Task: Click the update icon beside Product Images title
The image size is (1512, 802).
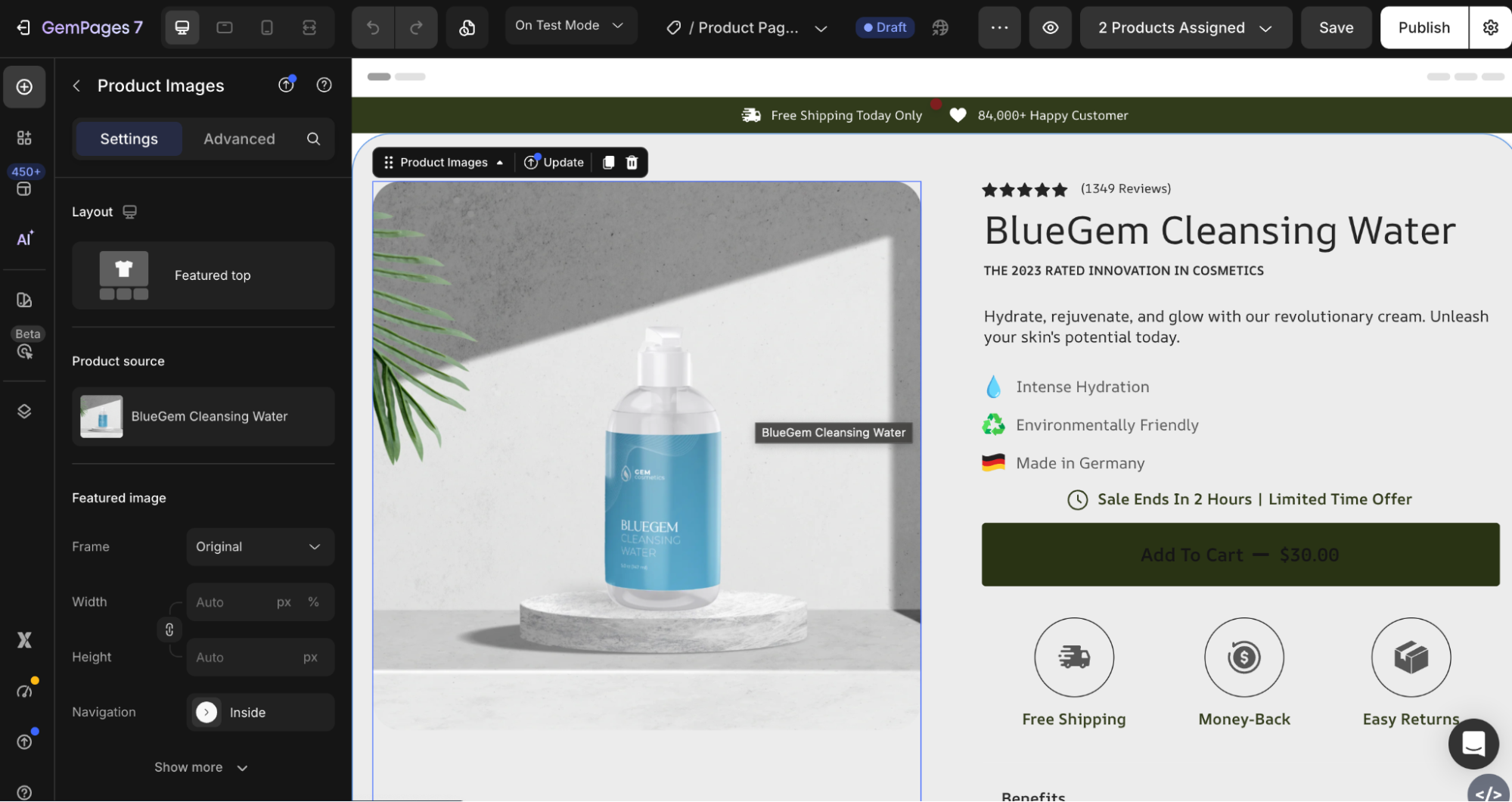Action: pyautogui.click(x=286, y=85)
